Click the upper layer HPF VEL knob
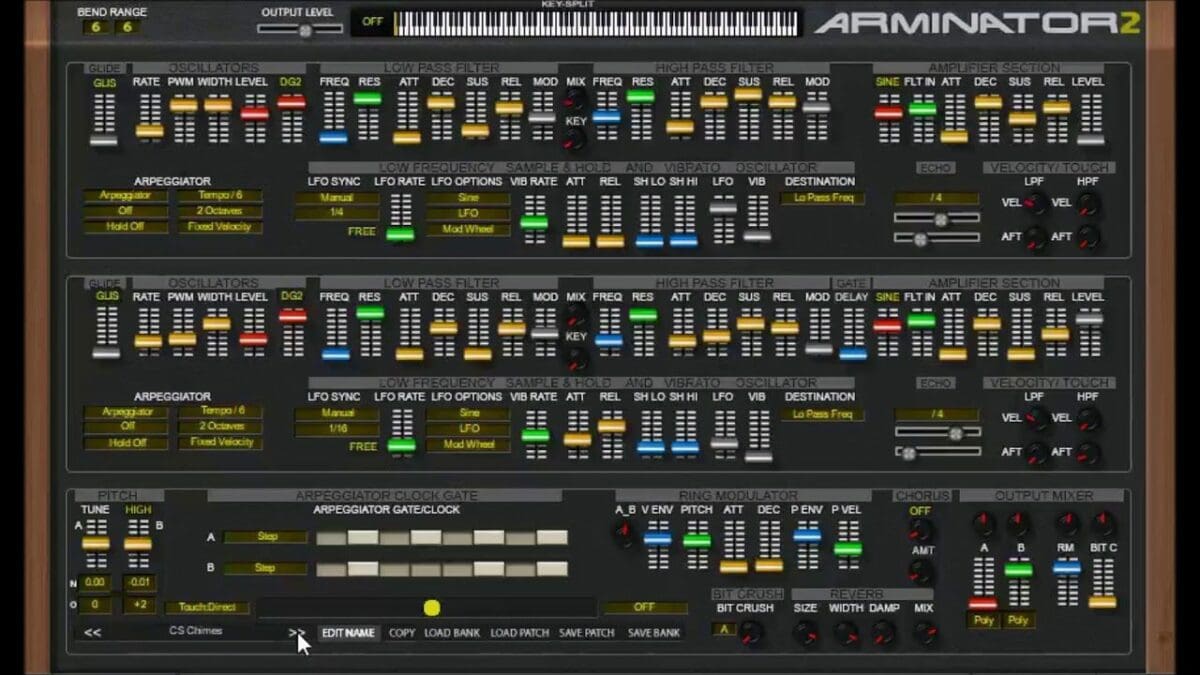 point(1087,203)
